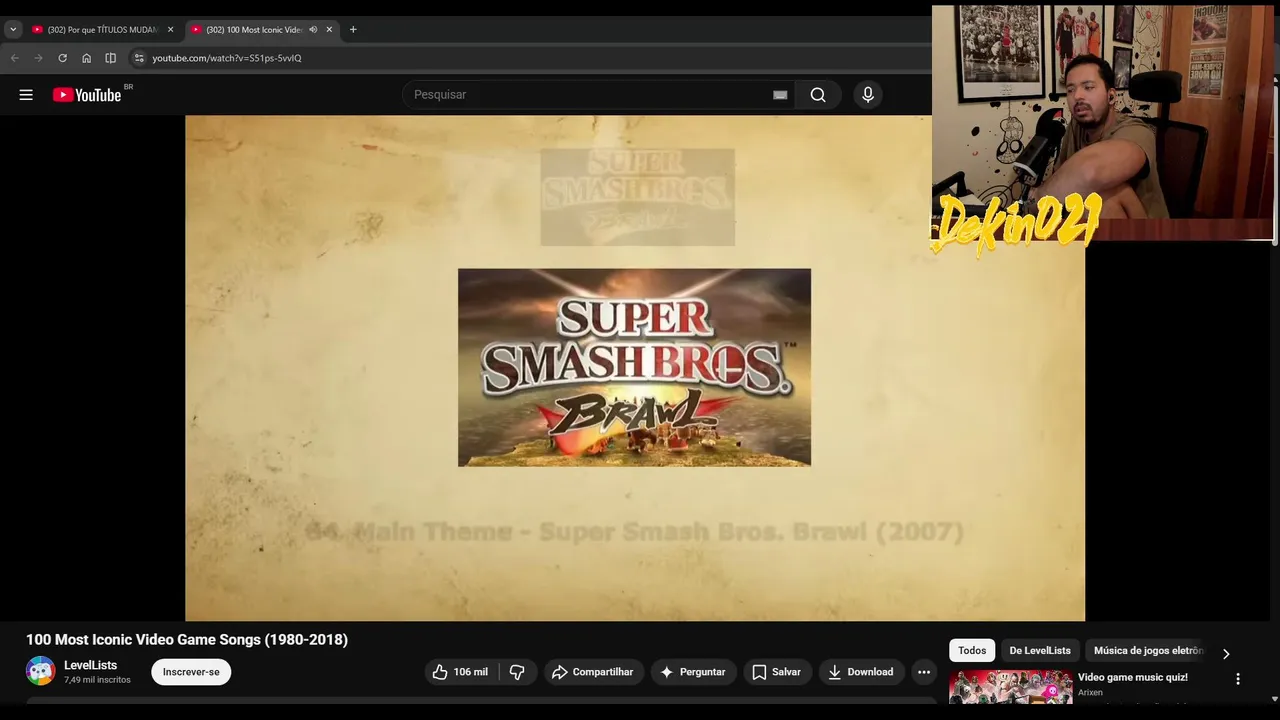1280x720 pixels.
Task: Subscribe with Inscrever-se button
Action: pyautogui.click(x=191, y=672)
